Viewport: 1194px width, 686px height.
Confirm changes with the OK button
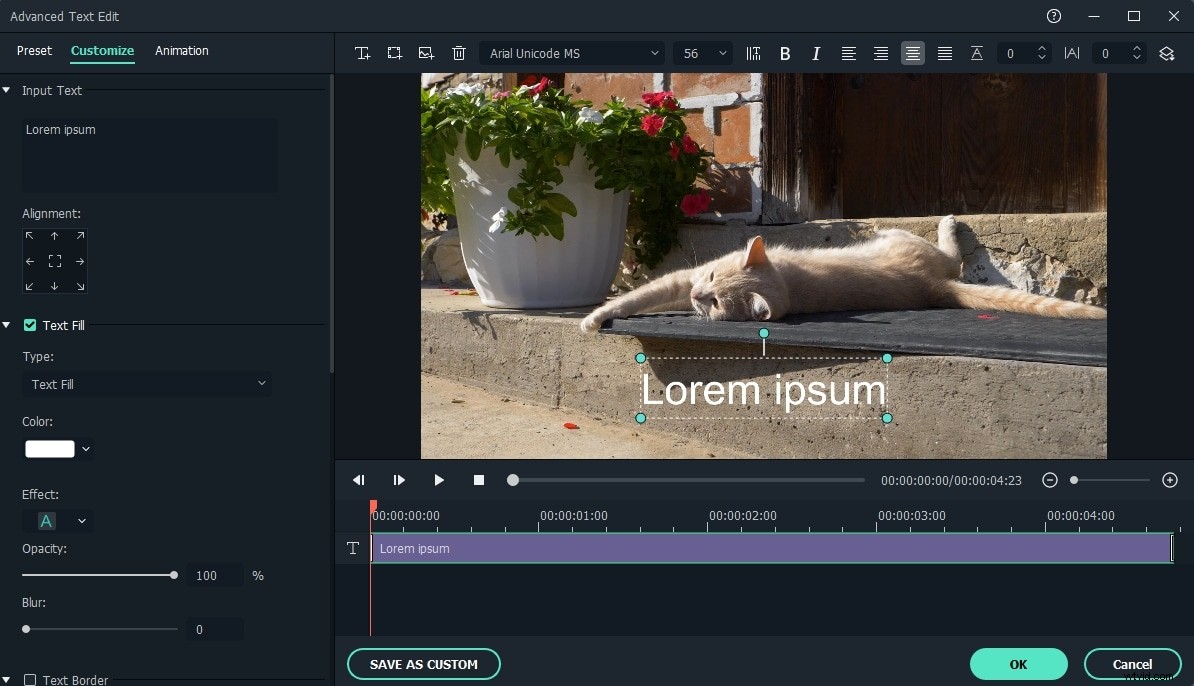tap(1019, 664)
